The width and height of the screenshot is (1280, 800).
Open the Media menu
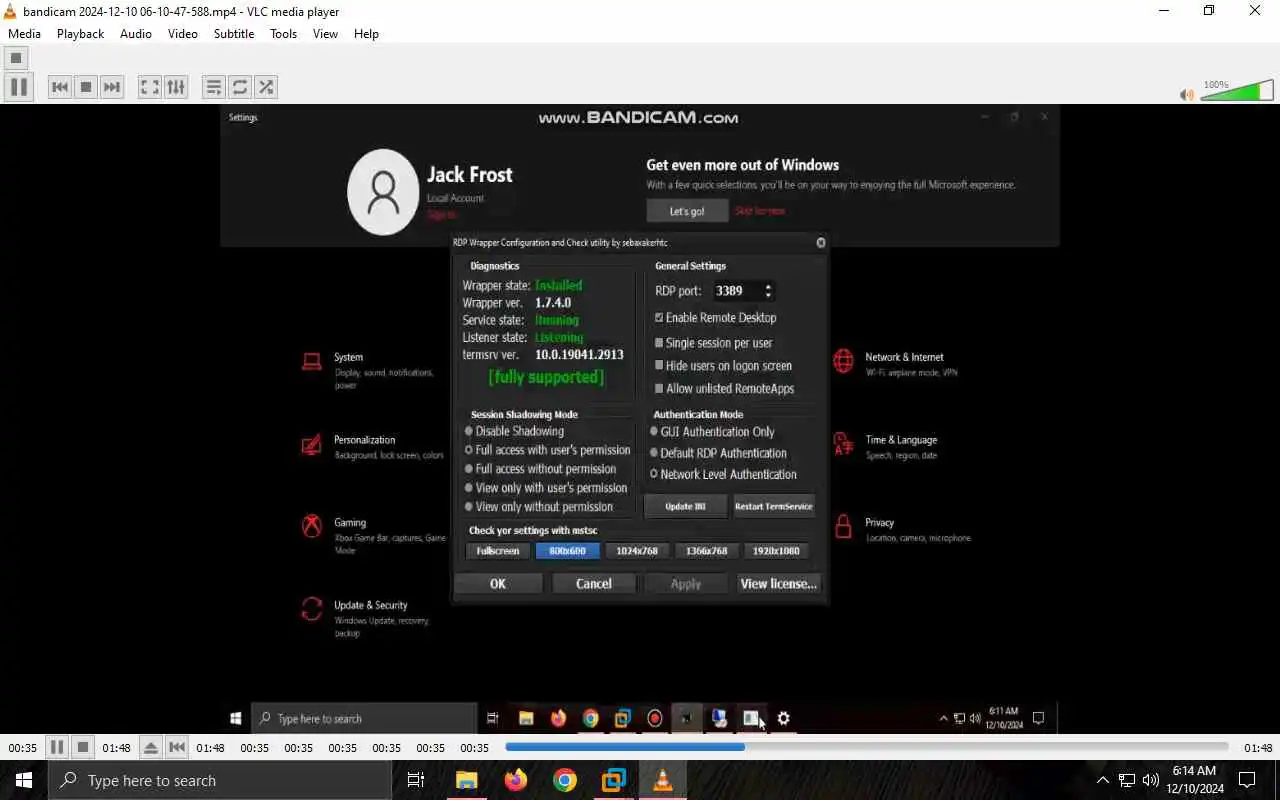click(24, 33)
